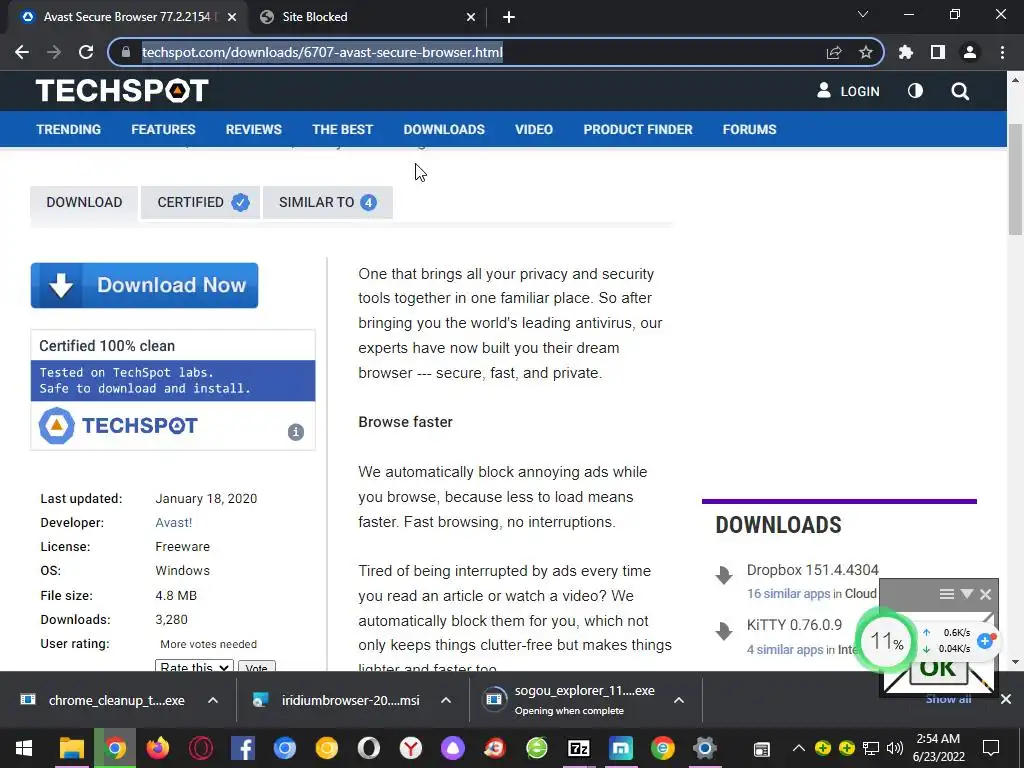Show hidden system tray icons
The height and width of the screenshot is (768, 1024).
click(798, 748)
